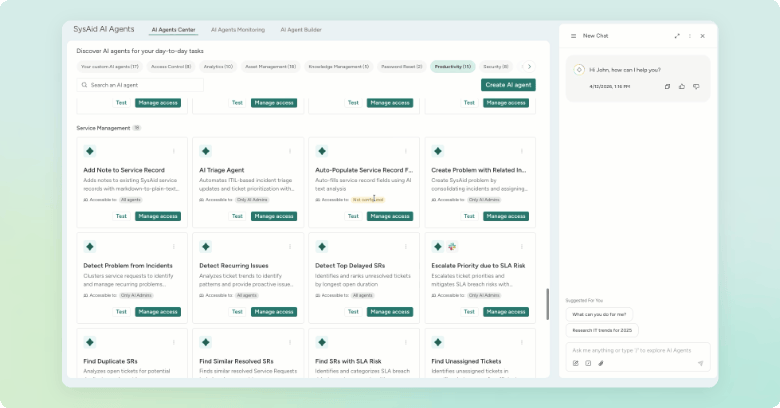This screenshot has width=780, height=408.
Task: Click the Detect Top Delayed SRs agent icon
Action: (322, 246)
